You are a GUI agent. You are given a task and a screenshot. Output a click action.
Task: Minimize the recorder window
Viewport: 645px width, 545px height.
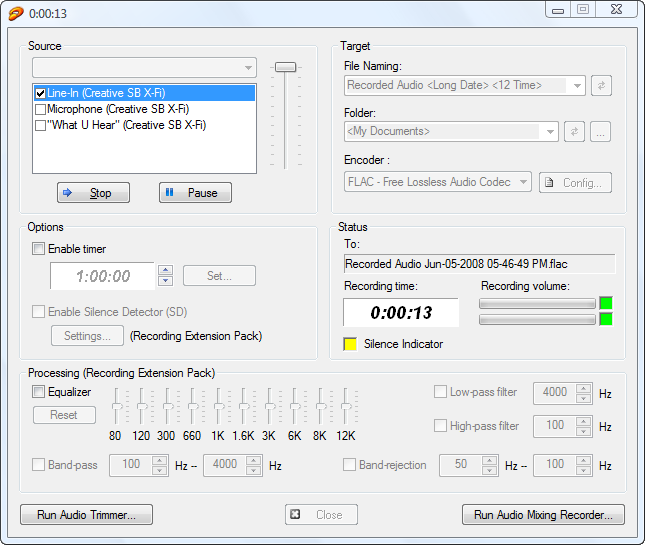point(558,9)
